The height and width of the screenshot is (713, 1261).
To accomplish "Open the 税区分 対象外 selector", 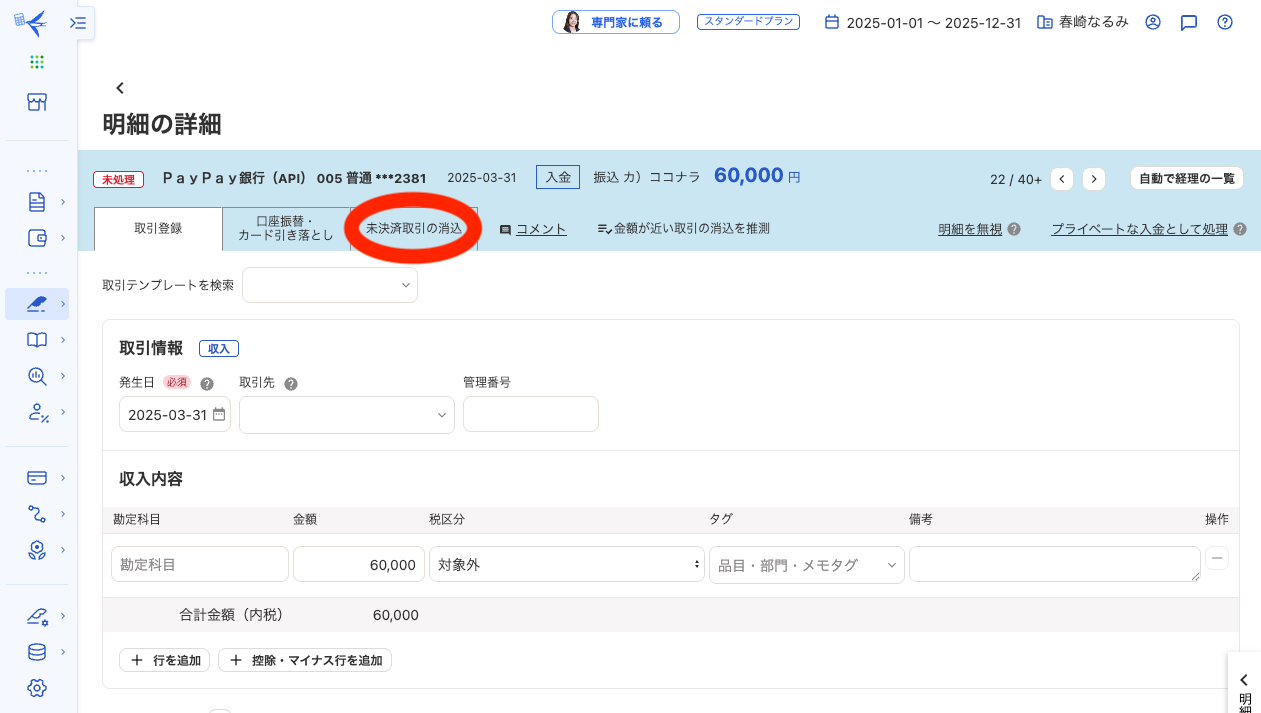I will coord(566,564).
